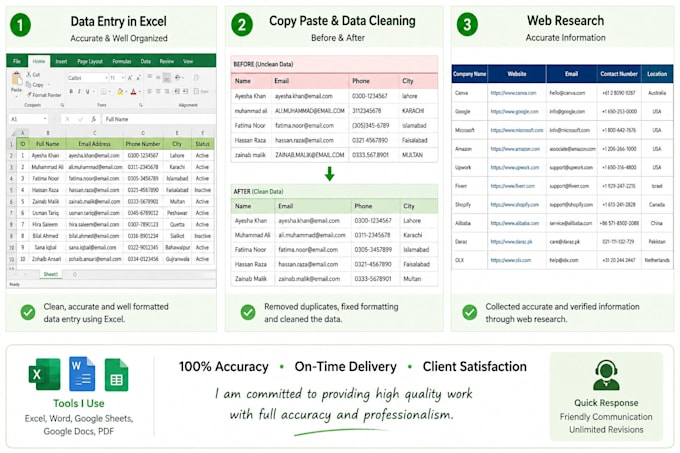
Task: Switch to the Insert tab
Action: [61, 61]
